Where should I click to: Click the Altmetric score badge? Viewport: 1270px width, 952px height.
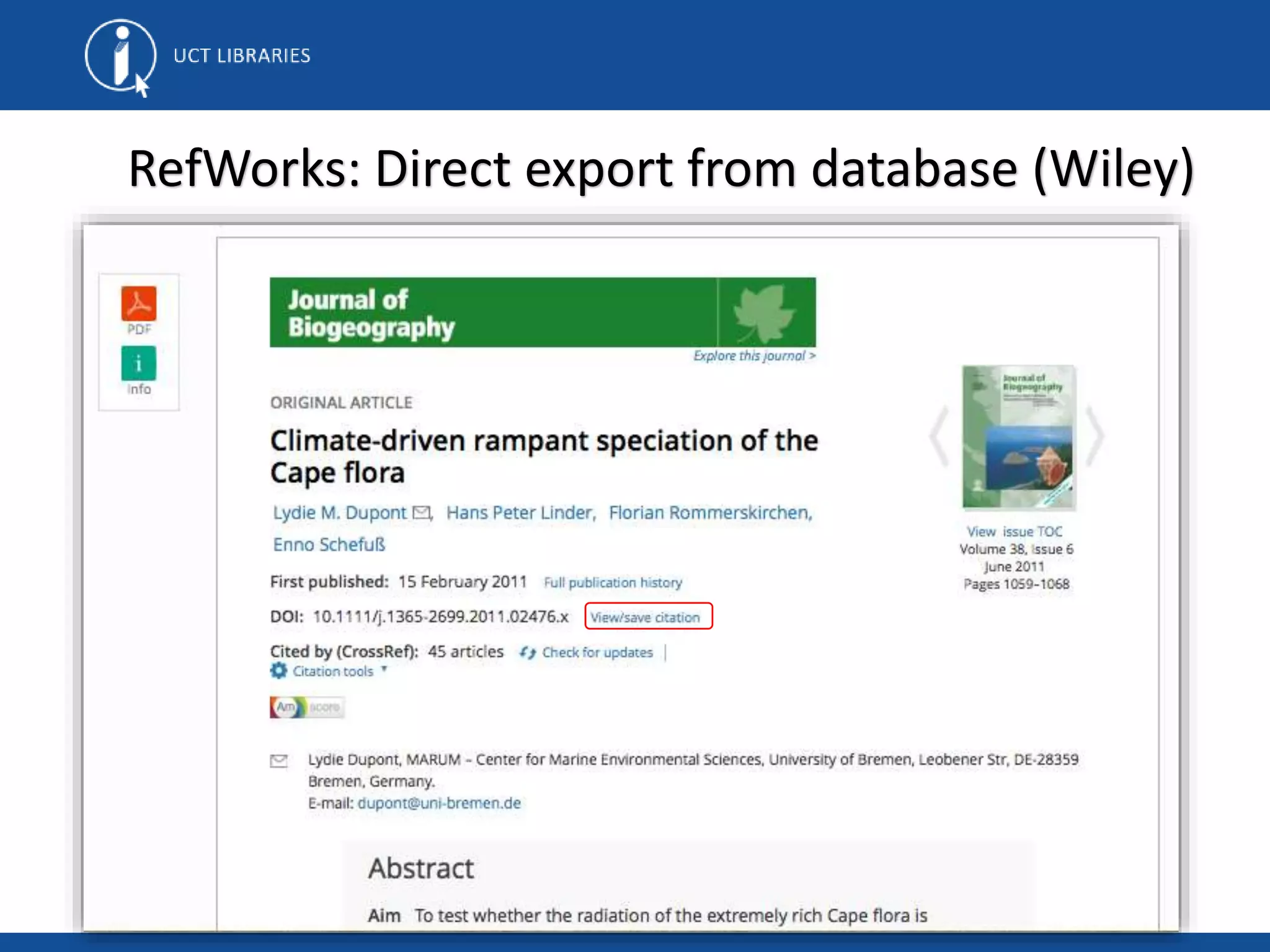pos(306,707)
